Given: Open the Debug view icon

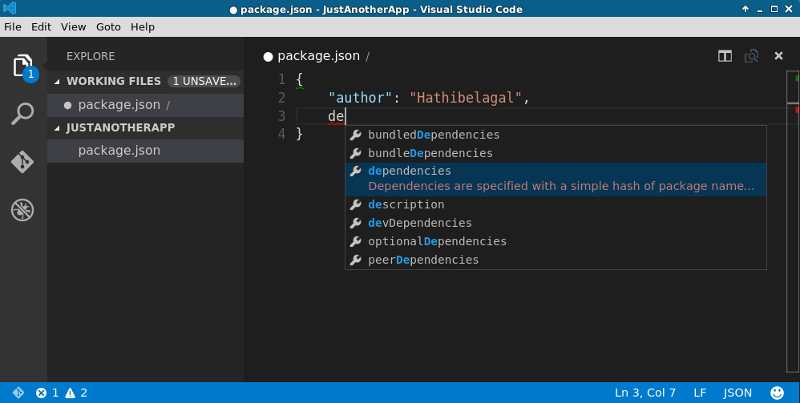Looking at the screenshot, I should [22, 210].
